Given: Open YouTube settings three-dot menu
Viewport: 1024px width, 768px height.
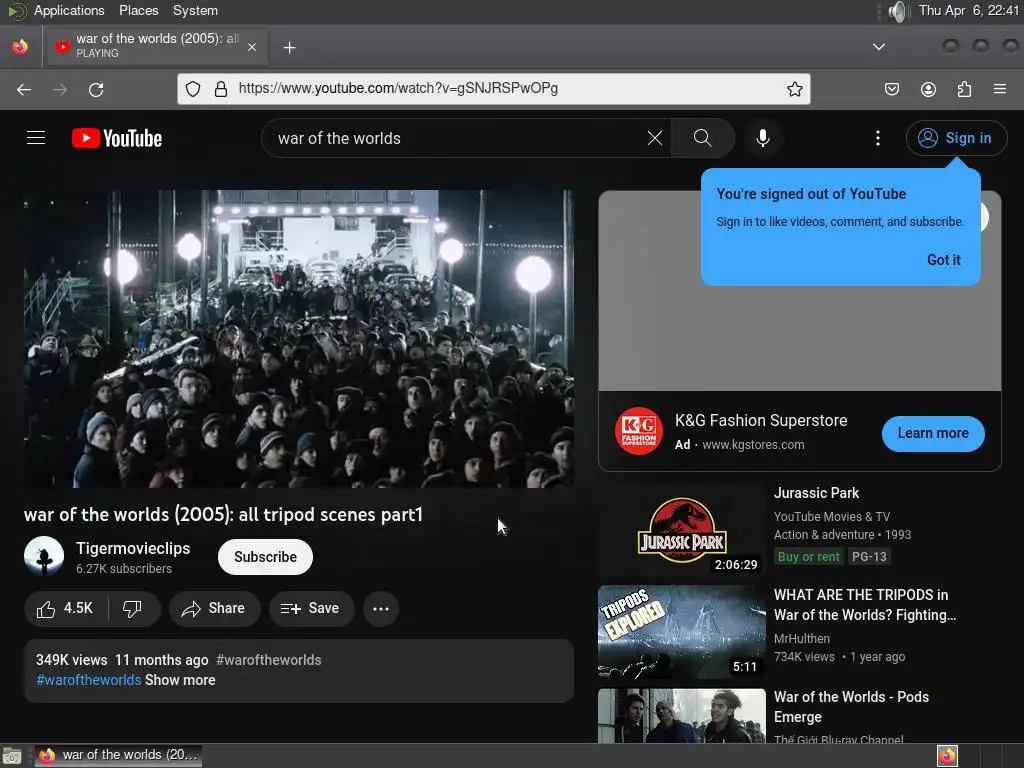Looking at the screenshot, I should (878, 138).
